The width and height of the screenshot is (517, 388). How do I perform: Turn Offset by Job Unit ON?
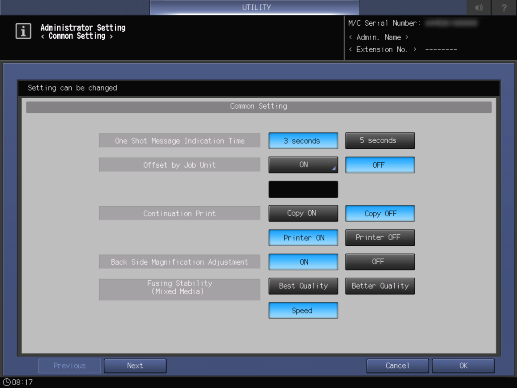[303, 165]
